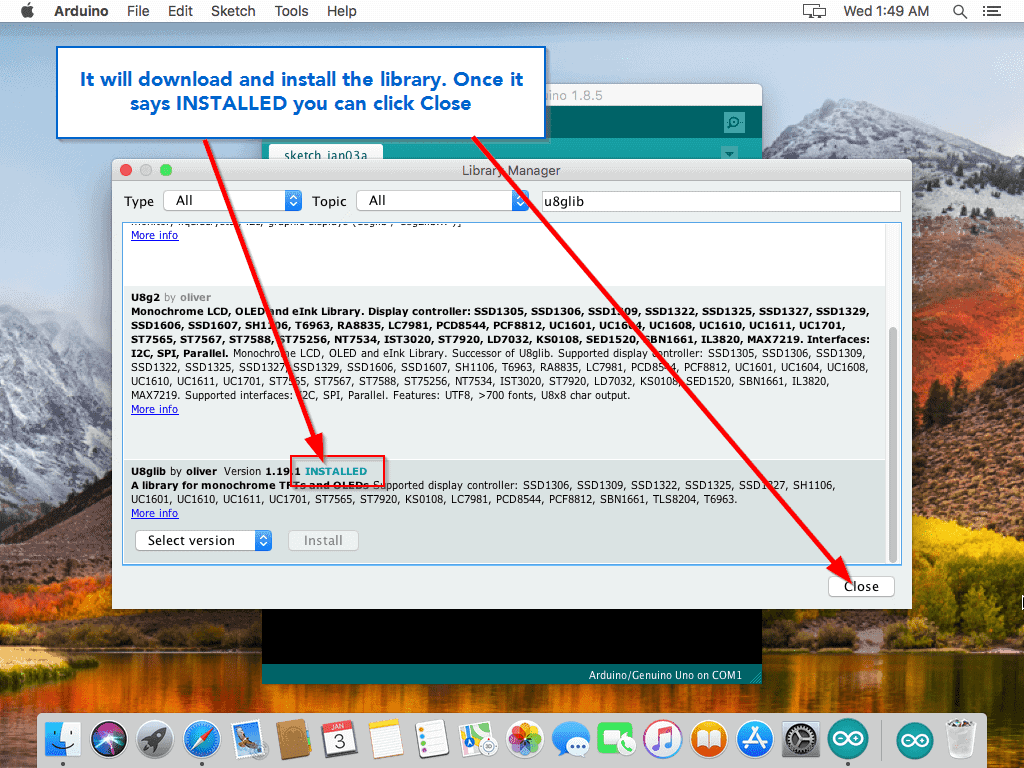Open Serial Monitor in Arduino window

pos(734,122)
